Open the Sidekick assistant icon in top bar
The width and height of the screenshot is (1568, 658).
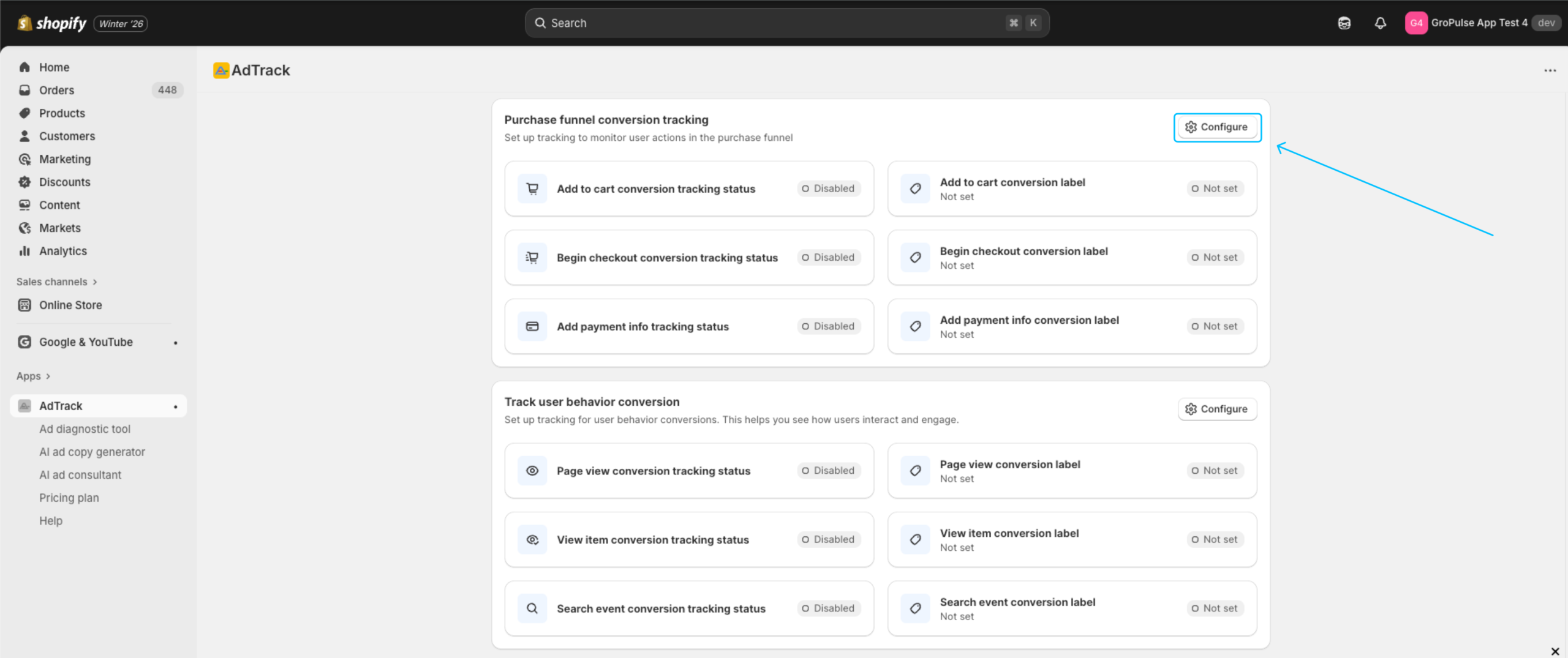(1344, 23)
